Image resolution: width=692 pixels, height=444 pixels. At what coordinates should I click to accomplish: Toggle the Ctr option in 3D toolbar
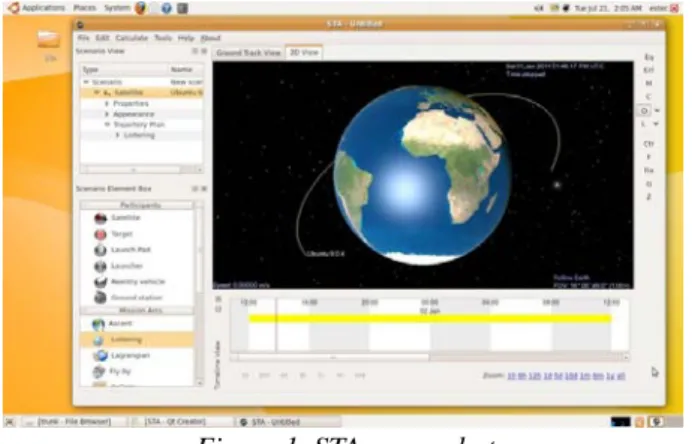pos(649,144)
